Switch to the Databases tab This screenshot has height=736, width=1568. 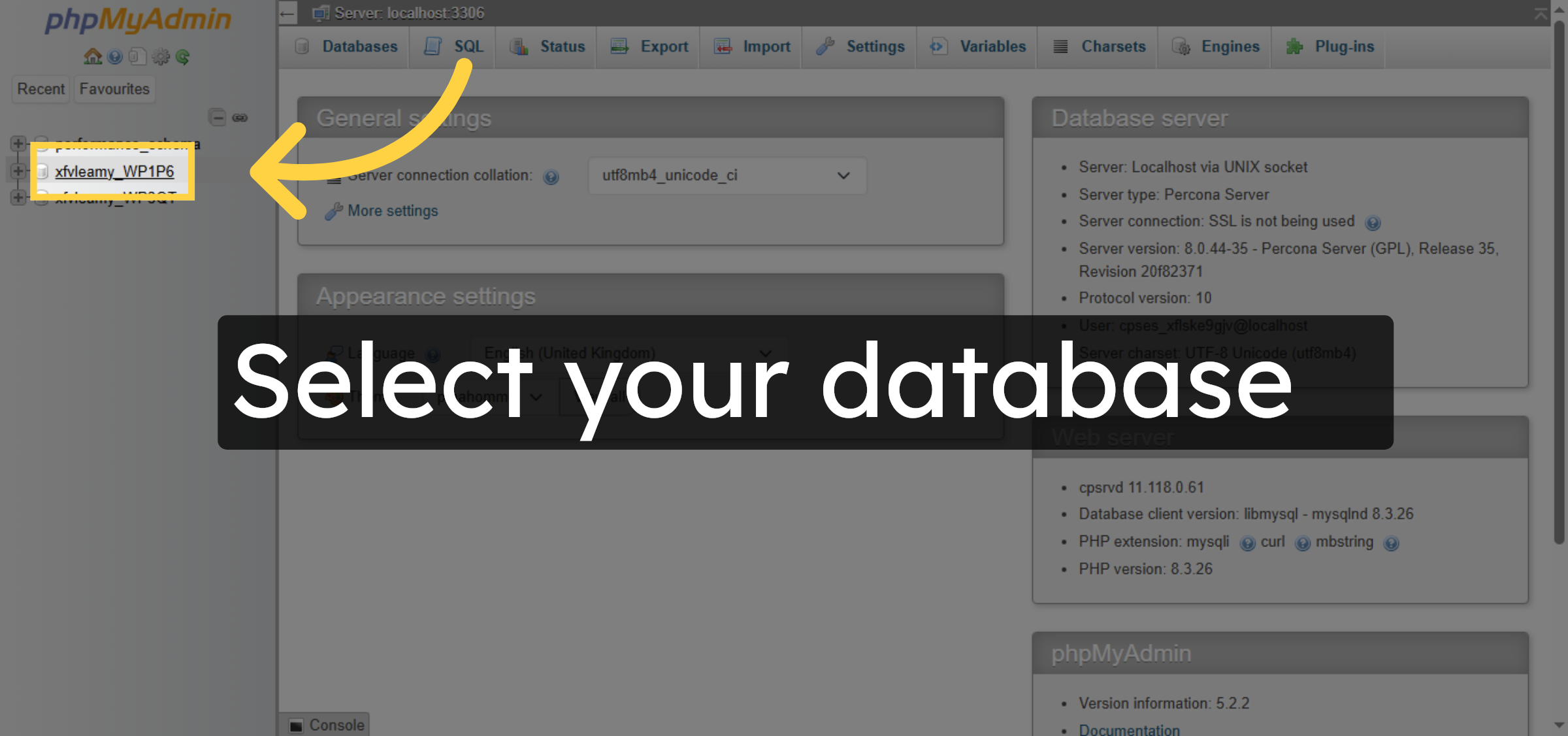[x=346, y=46]
